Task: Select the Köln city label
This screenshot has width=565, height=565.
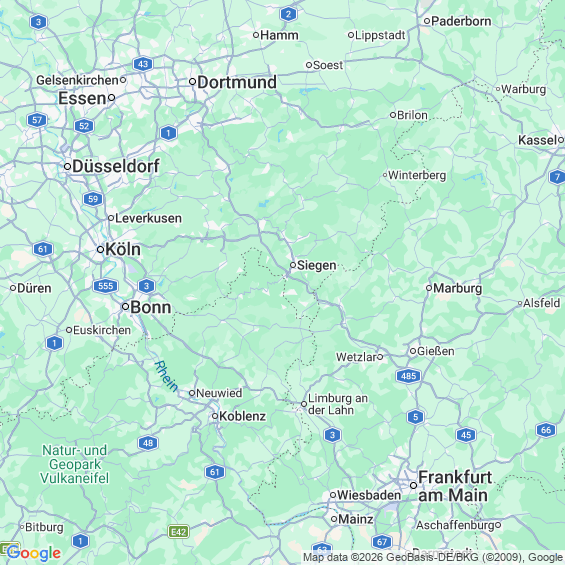Action: [123, 249]
